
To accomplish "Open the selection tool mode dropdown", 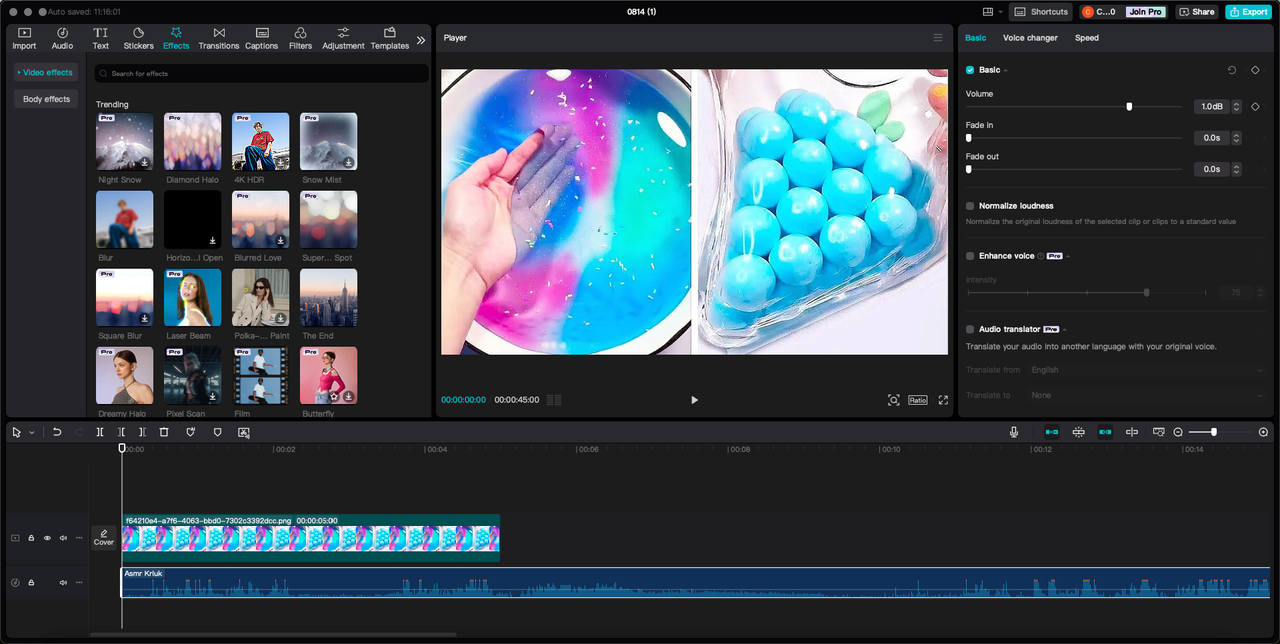I will [31, 433].
